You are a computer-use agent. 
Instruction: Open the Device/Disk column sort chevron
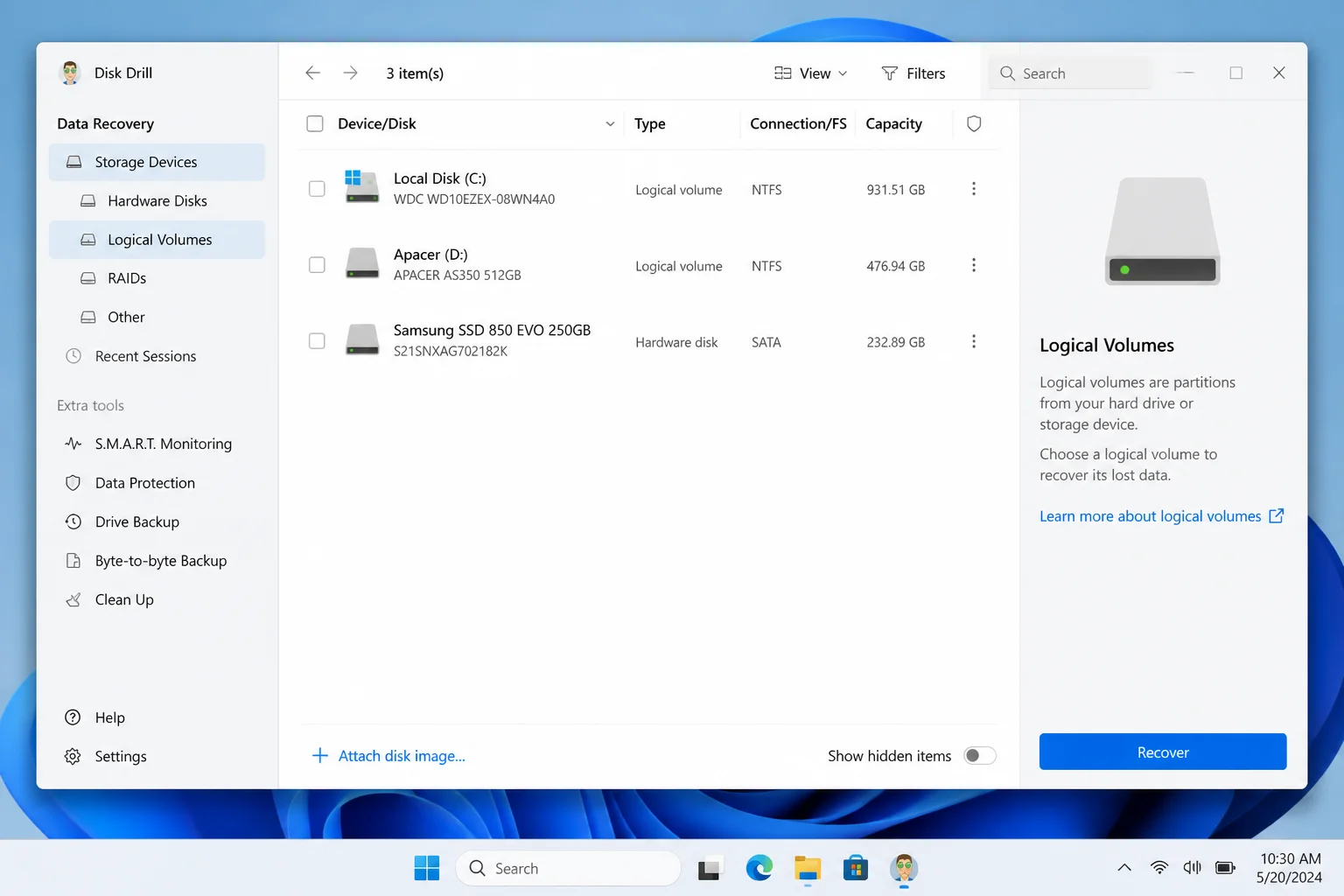(x=610, y=123)
